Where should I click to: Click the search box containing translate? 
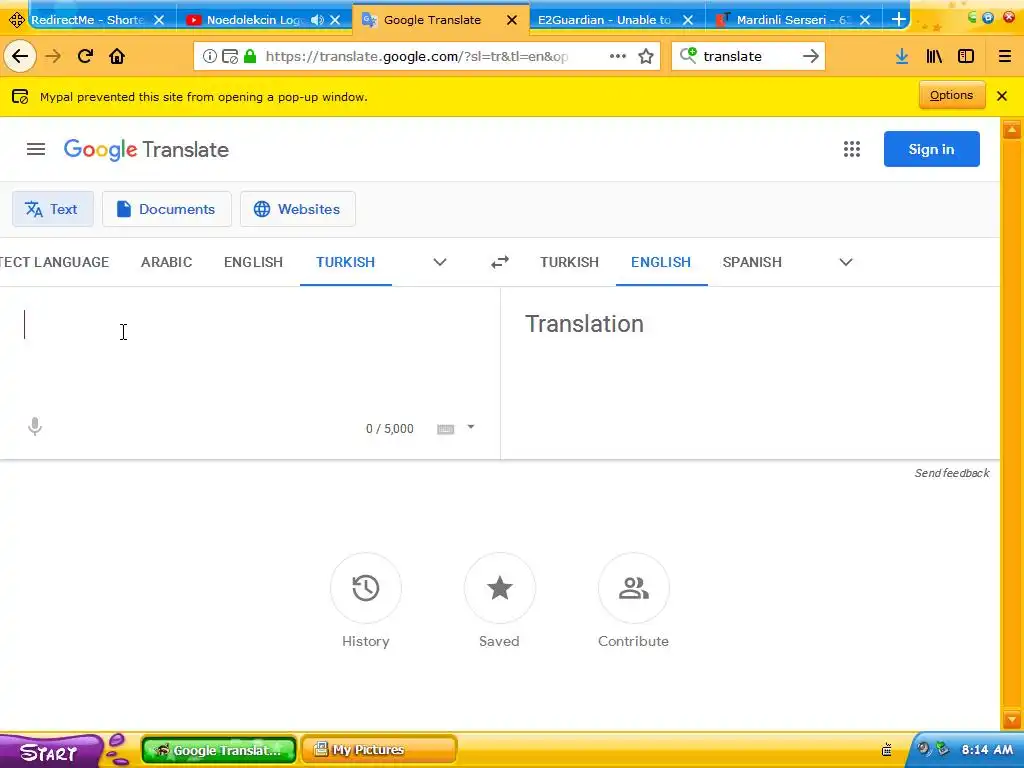[748, 56]
